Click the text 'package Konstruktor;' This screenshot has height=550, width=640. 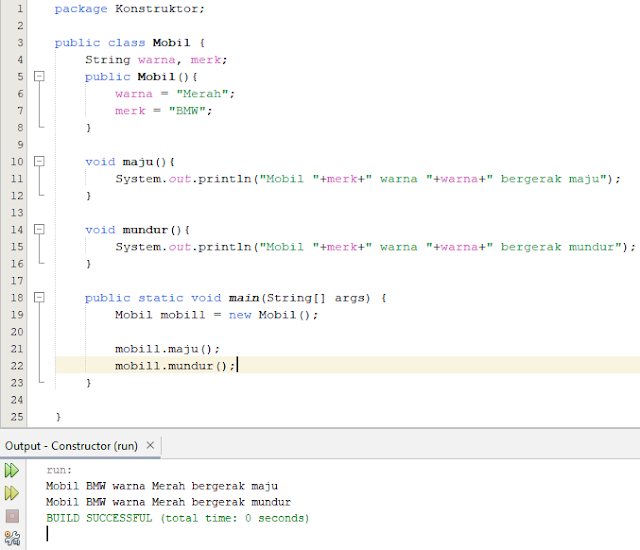click(129, 9)
